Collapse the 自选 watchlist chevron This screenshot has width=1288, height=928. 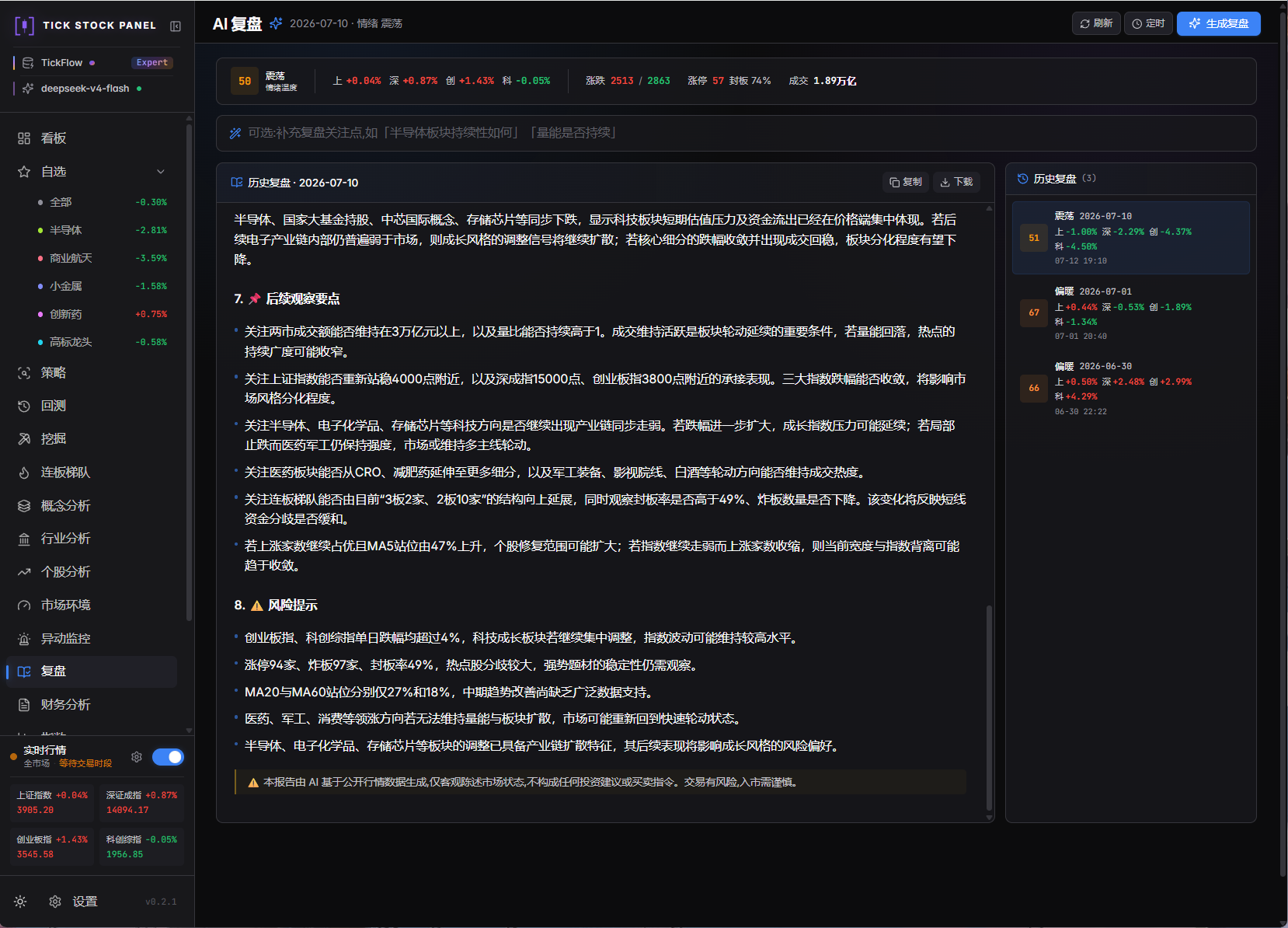tap(161, 172)
